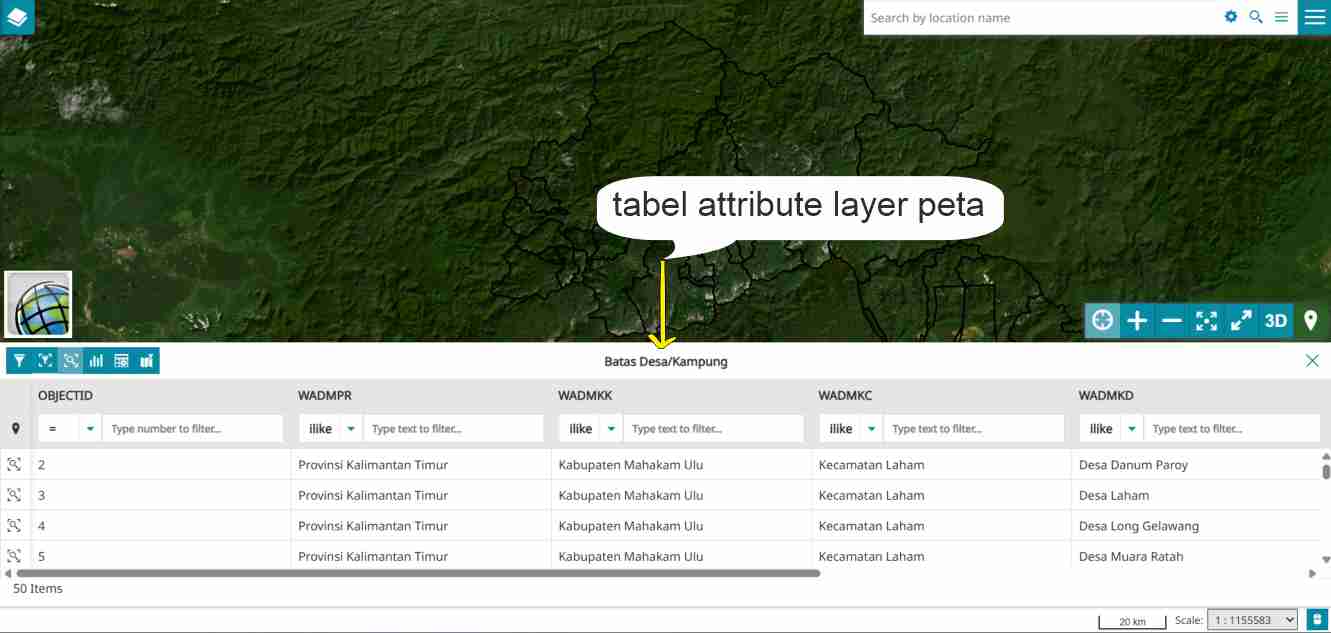Toggle fullscreen map mode
The image size is (1331, 633).
point(1241,321)
